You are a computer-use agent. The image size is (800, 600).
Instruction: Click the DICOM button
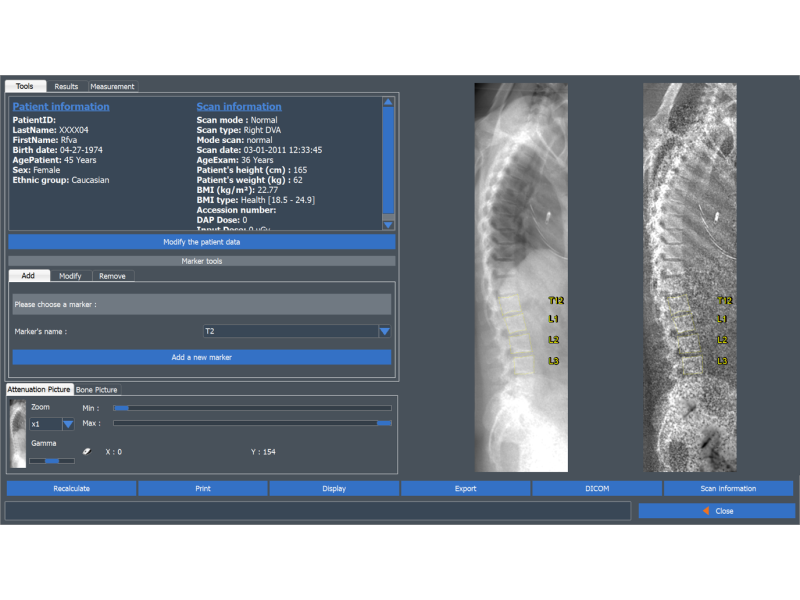(x=596, y=489)
